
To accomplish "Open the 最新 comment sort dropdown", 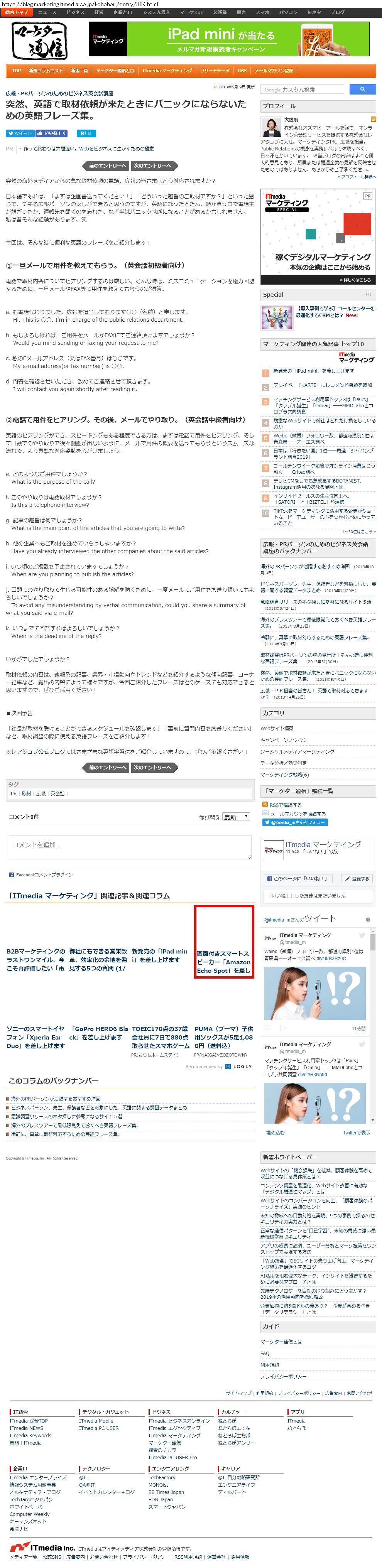I will pos(237,817).
